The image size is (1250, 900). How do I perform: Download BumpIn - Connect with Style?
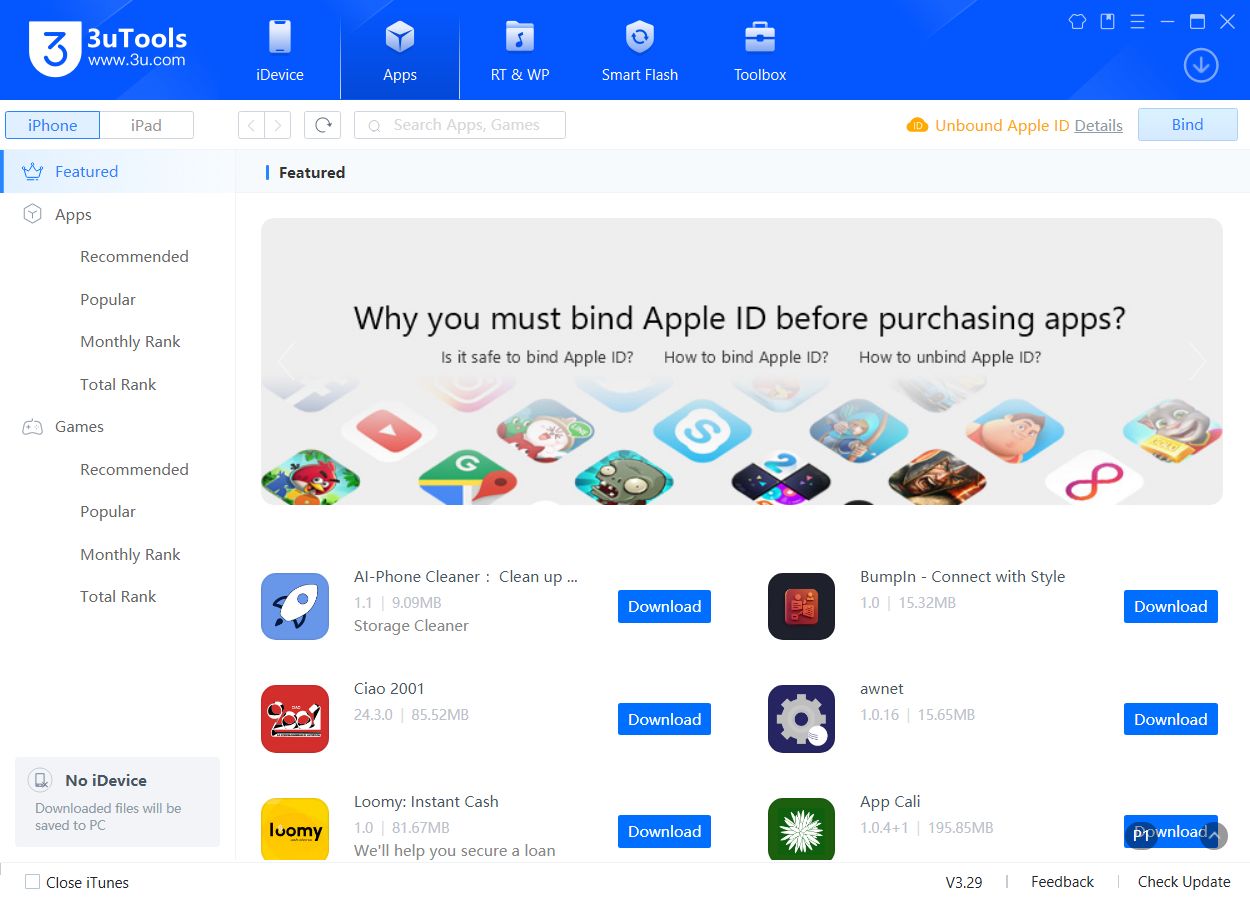pos(1171,606)
